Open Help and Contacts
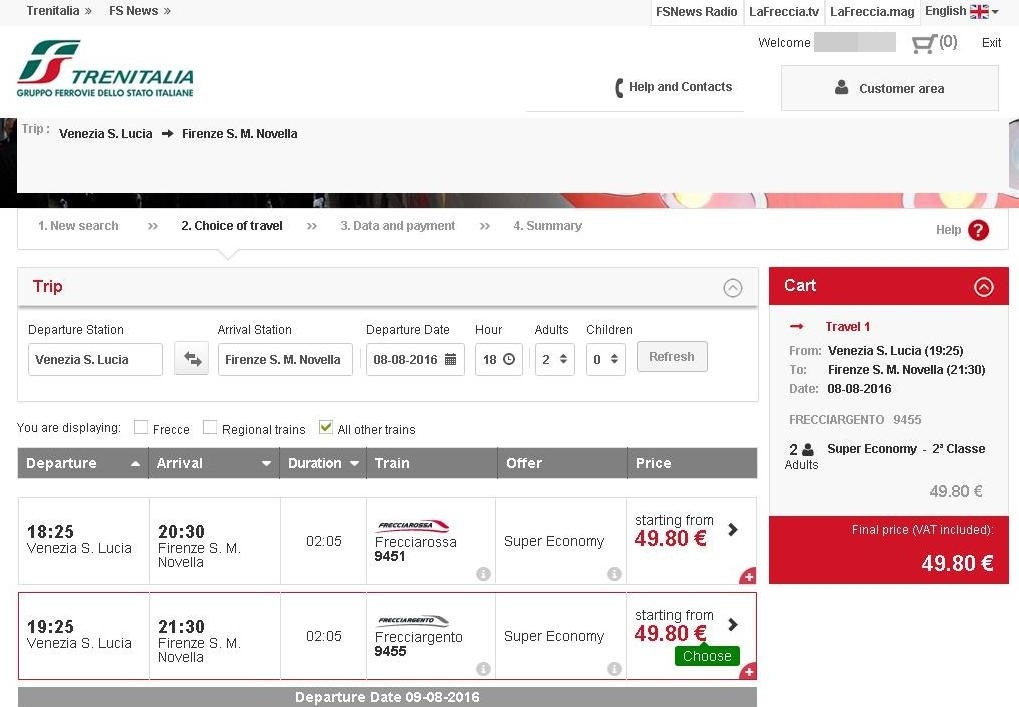 (673, 87)
